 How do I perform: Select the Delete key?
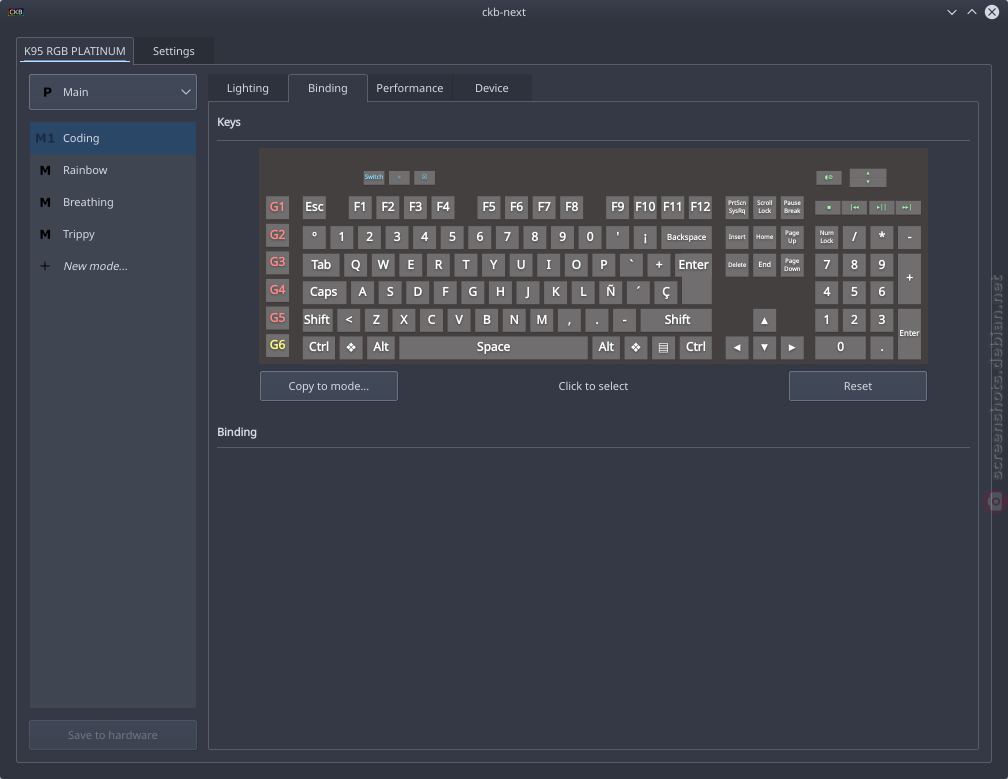(x=737, y=265)
